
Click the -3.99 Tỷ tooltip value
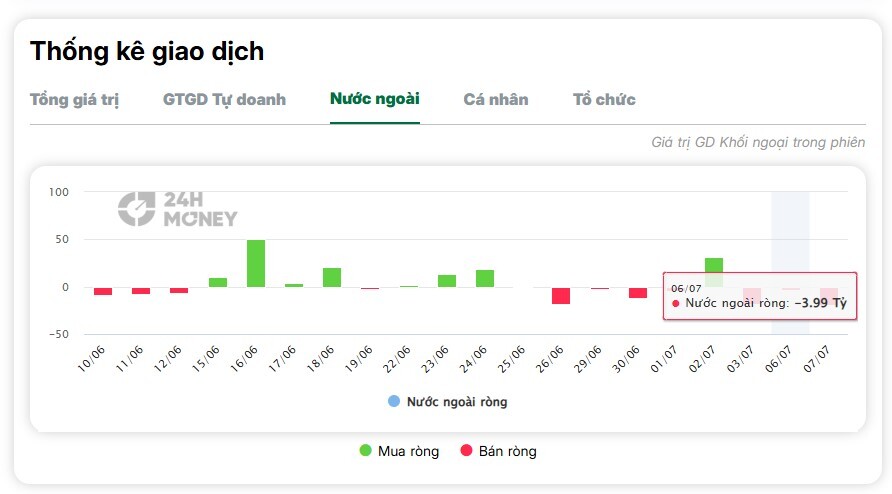pyautogui.click(x=820, y=303)
